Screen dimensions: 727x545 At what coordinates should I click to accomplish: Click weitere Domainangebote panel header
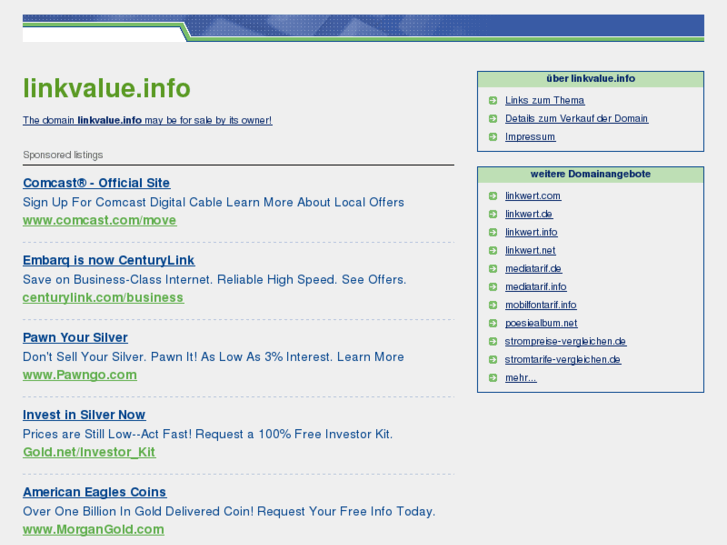click(x=590, y=174)
